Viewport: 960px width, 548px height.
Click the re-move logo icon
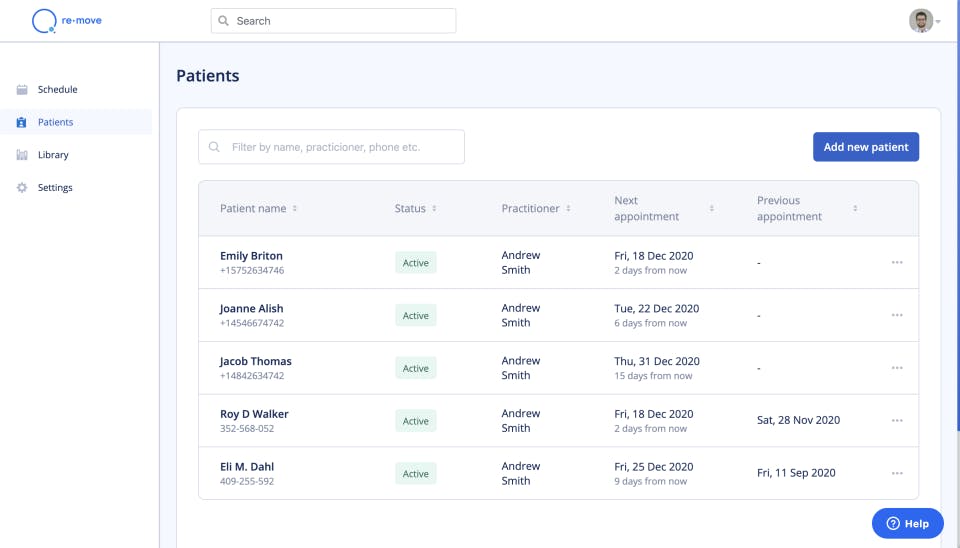click(44, 21)
